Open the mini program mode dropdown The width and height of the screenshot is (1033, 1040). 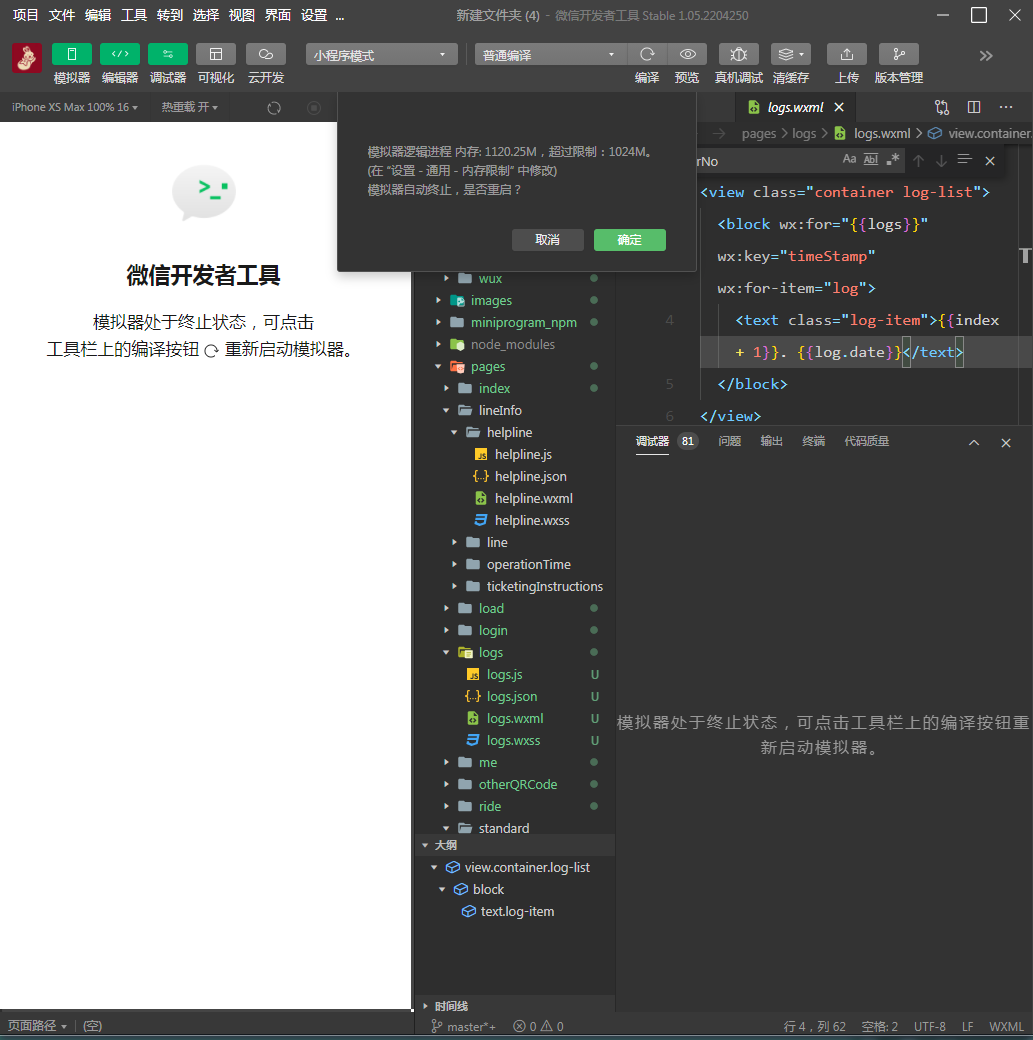[381, 54]
